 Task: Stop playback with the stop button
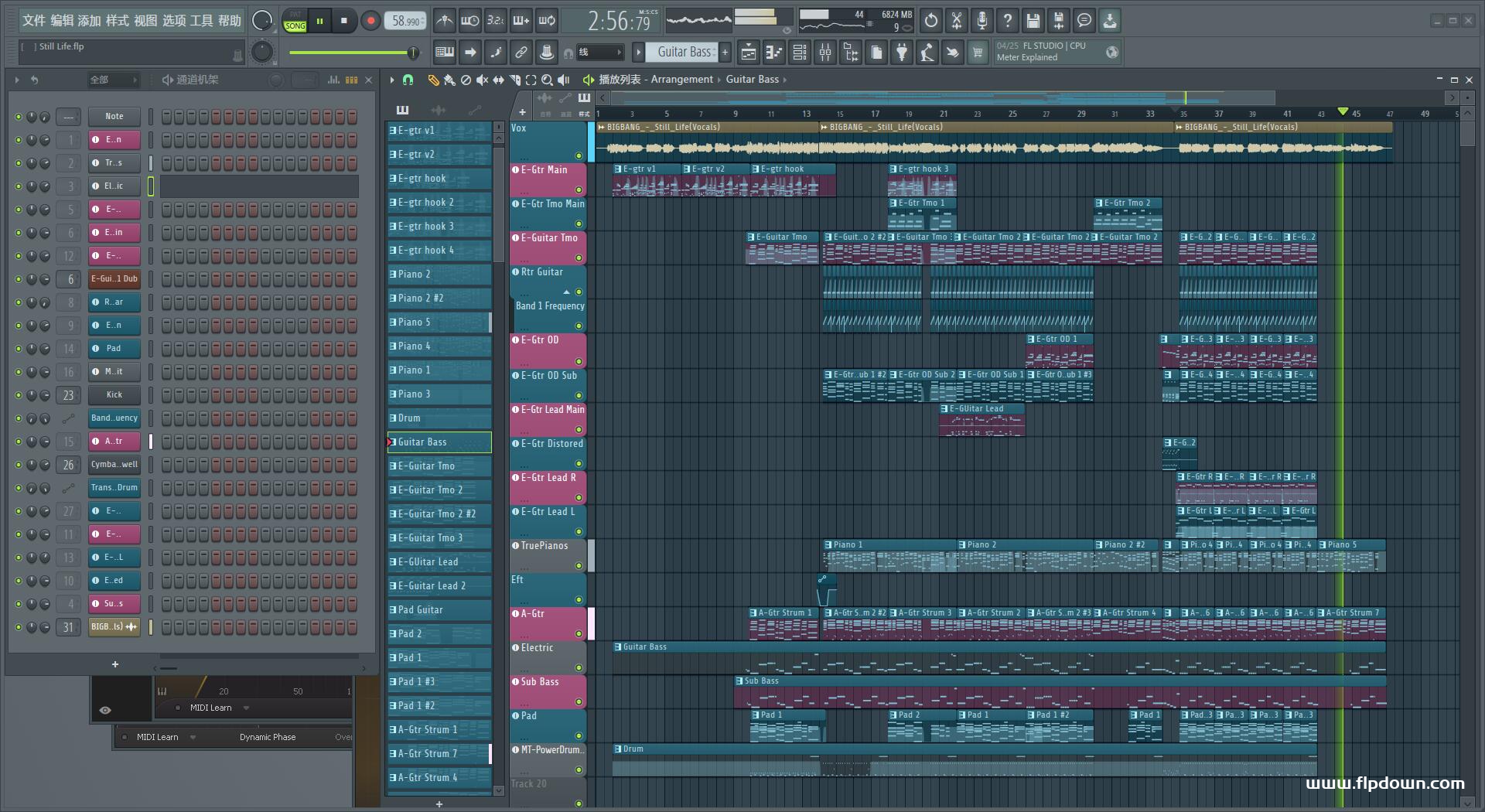click(x=344, y=21)
